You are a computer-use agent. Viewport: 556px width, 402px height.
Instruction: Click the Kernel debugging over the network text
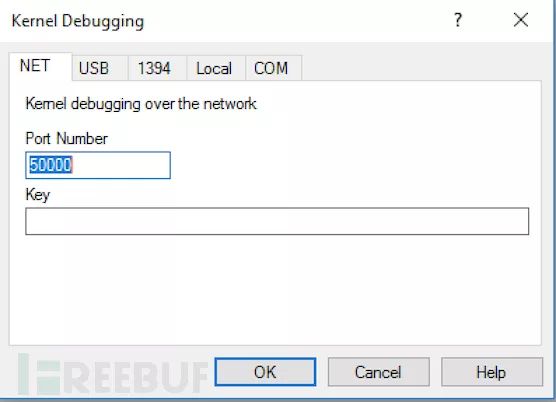pyautogui.click(x=141, y=104)
